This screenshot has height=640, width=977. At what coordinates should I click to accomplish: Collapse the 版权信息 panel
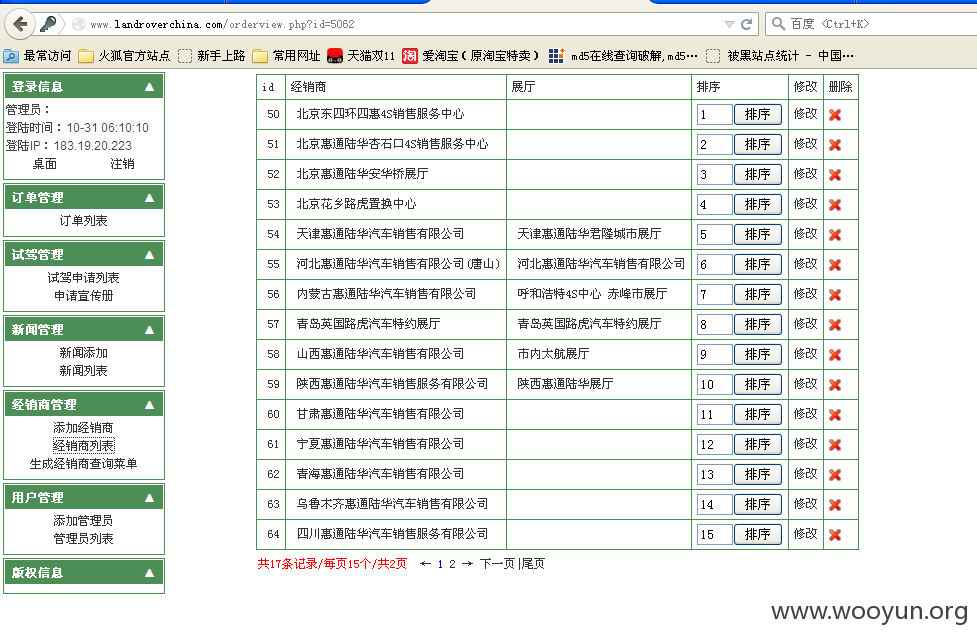(150, 572)
